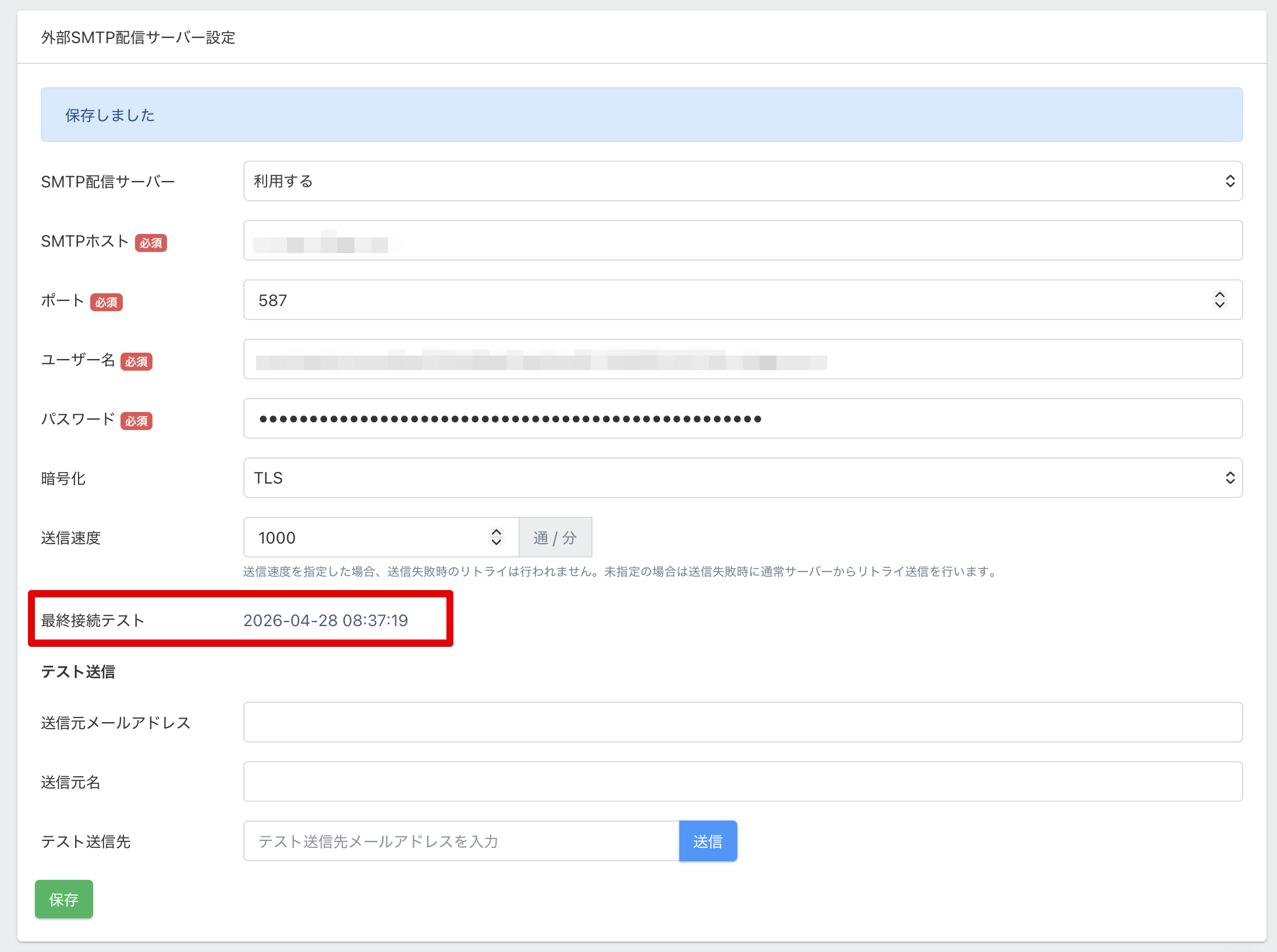The width and height of the screenshot is (1277, 952).
Task: Click the SMTPホスト input field
Action: tap(742, 241)
